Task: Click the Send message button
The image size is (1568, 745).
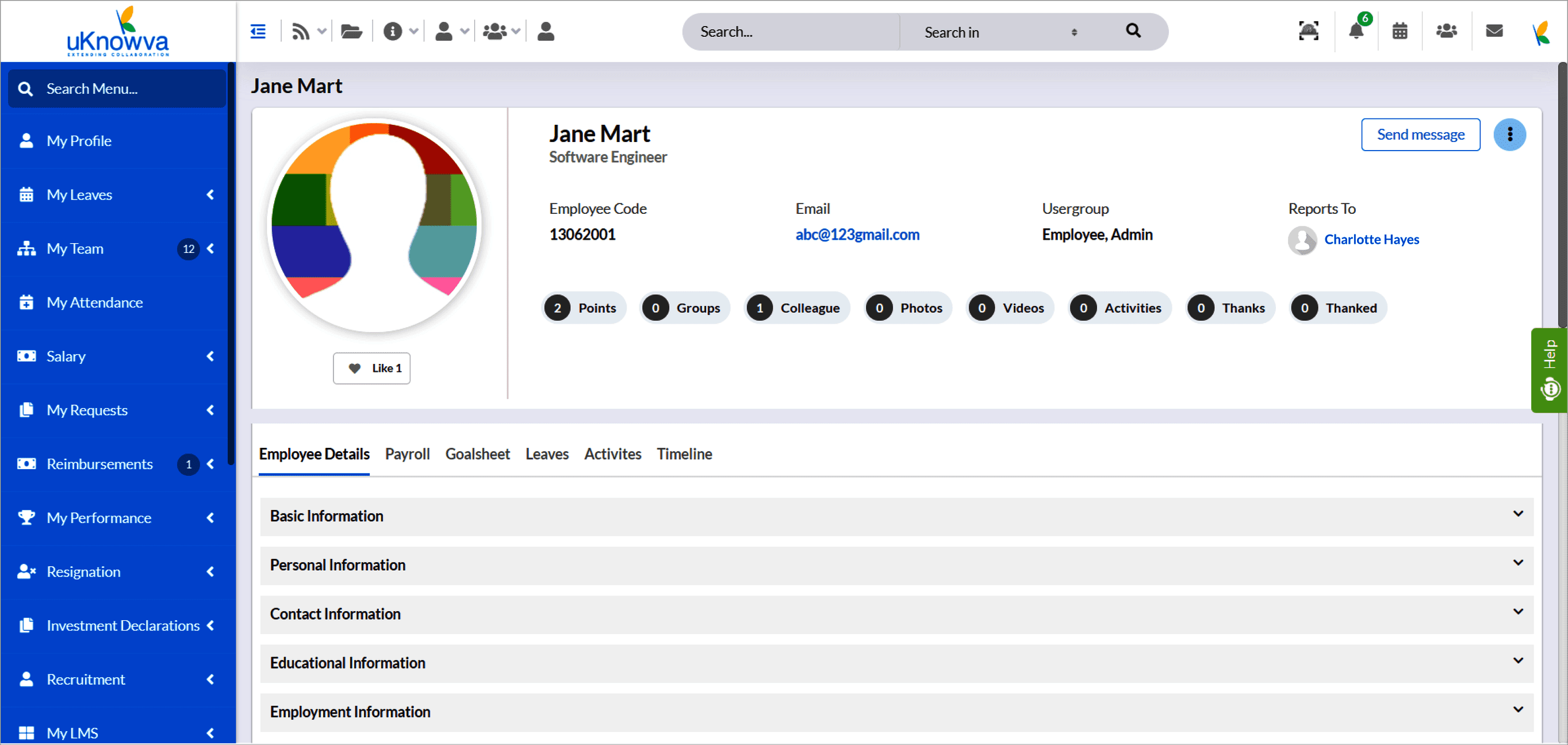Action: coord(1420,135)
